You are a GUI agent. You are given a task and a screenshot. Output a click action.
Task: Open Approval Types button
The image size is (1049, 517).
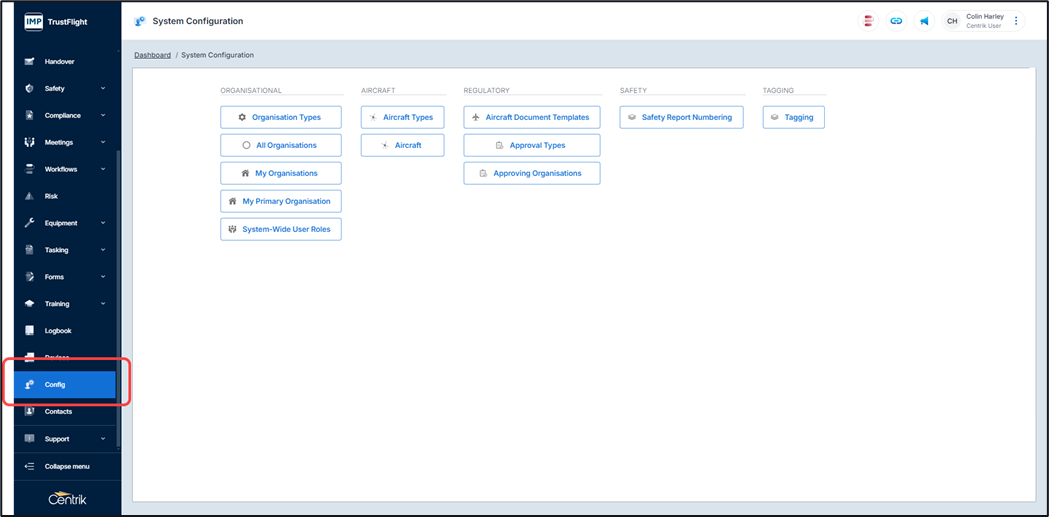[532, 145]
